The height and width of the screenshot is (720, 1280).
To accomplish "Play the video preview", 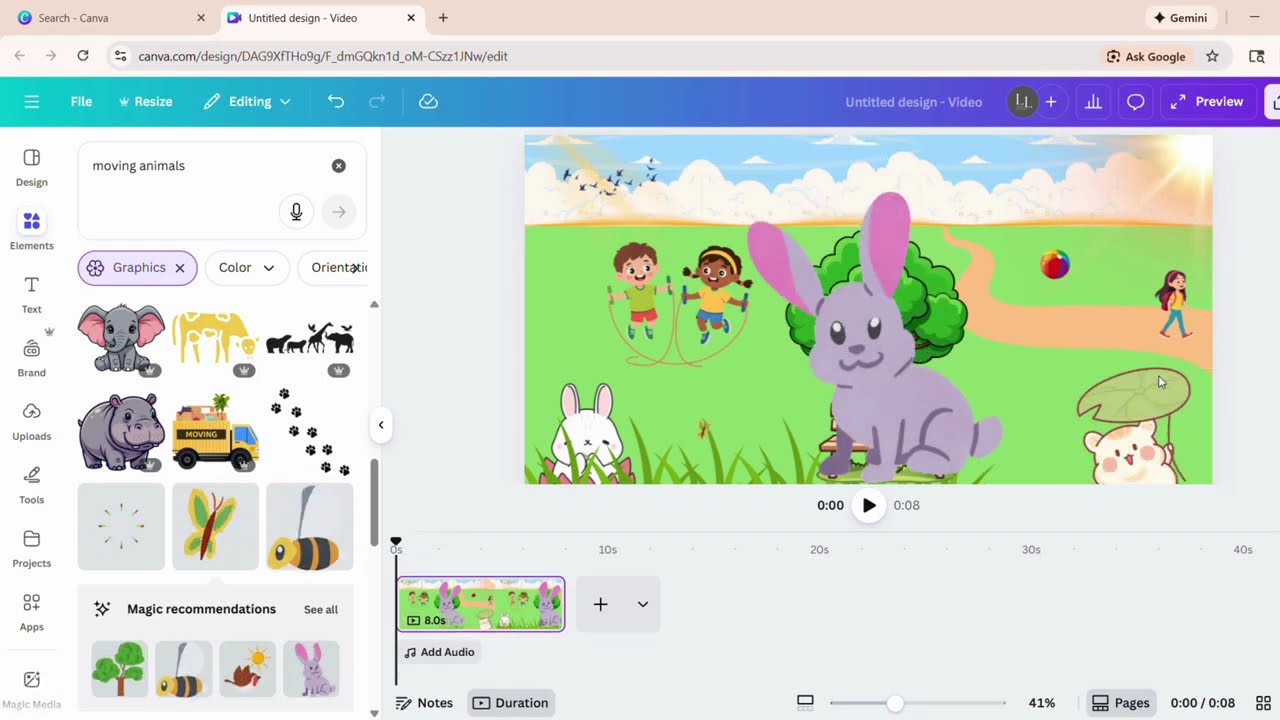I will coord(869,505).
